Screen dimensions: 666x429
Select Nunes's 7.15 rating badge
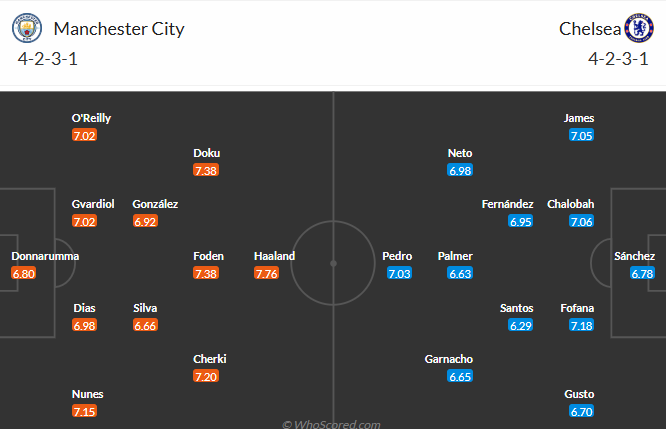point(85,411)
